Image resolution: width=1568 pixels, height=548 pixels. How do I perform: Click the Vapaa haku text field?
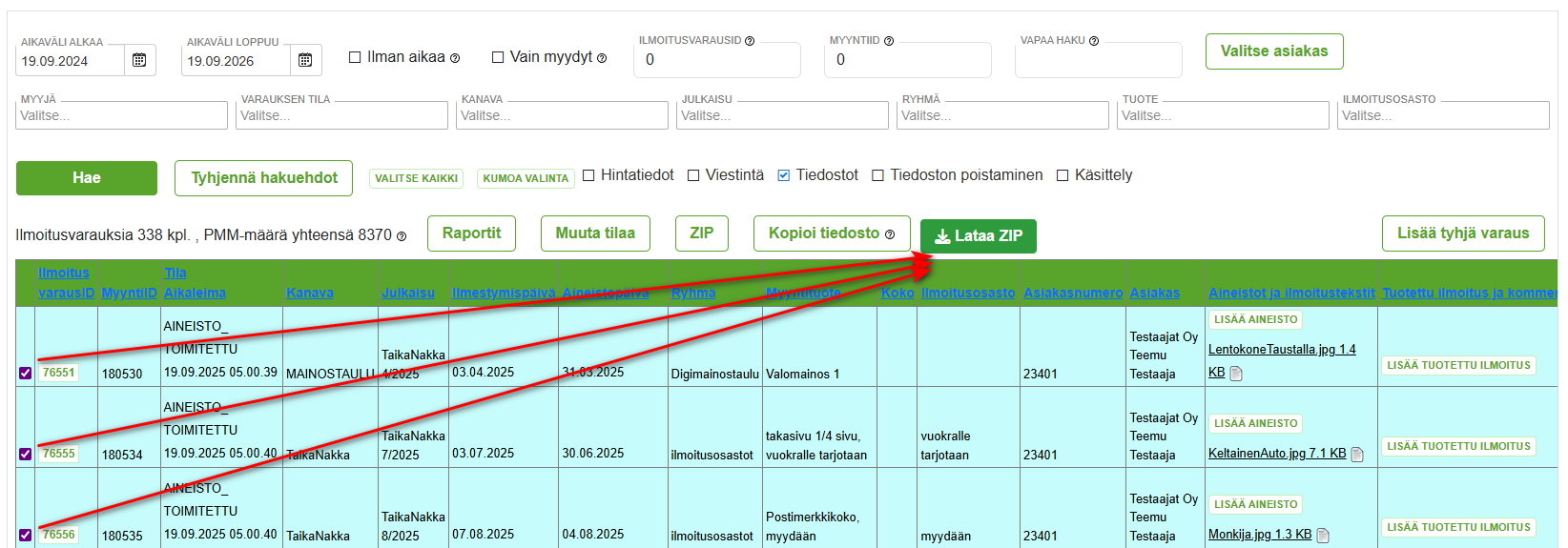pyautogui.click(x=1098, y=61)
